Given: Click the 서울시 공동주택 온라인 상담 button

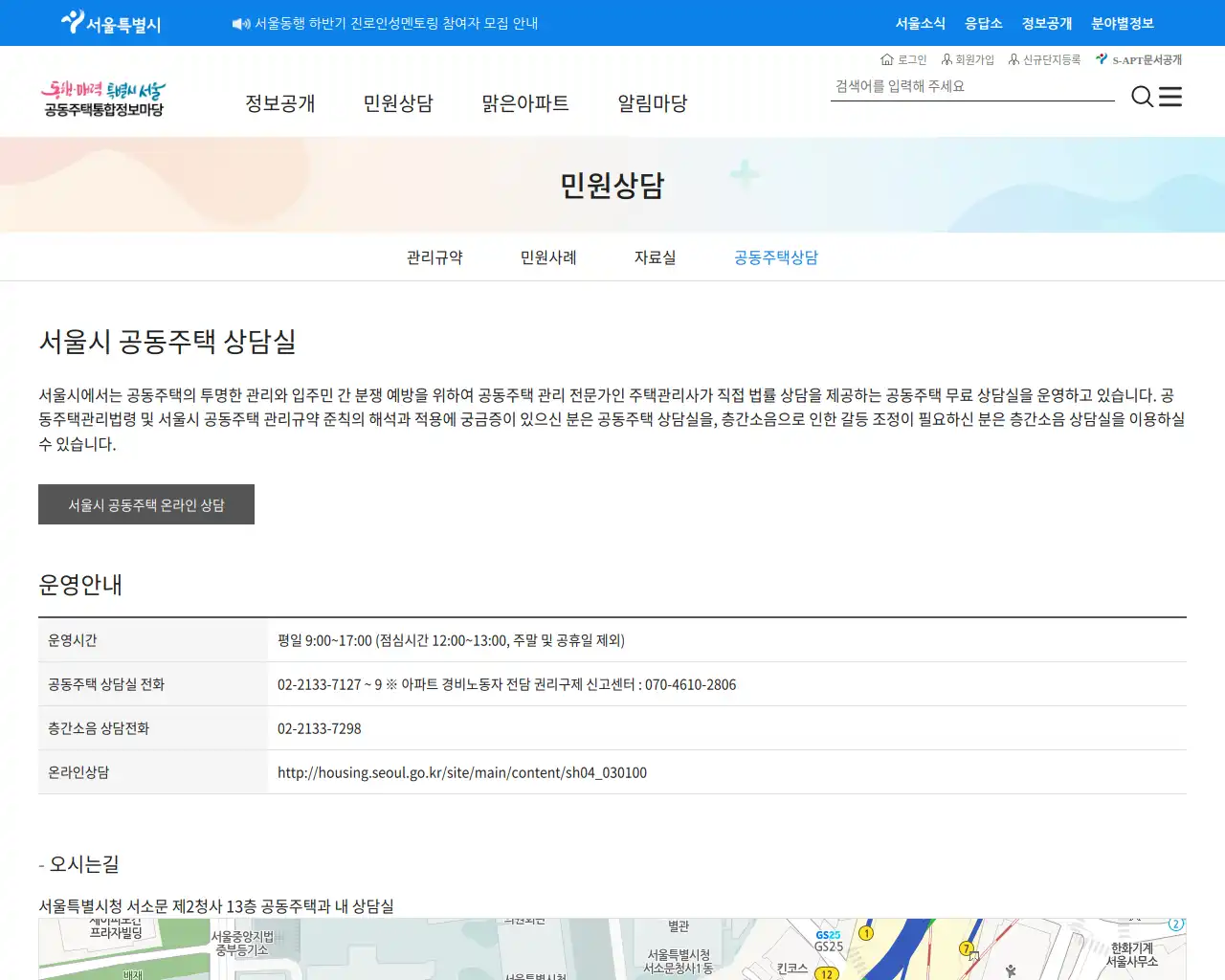Looking at the screenshot, I should tap(145, 504).
